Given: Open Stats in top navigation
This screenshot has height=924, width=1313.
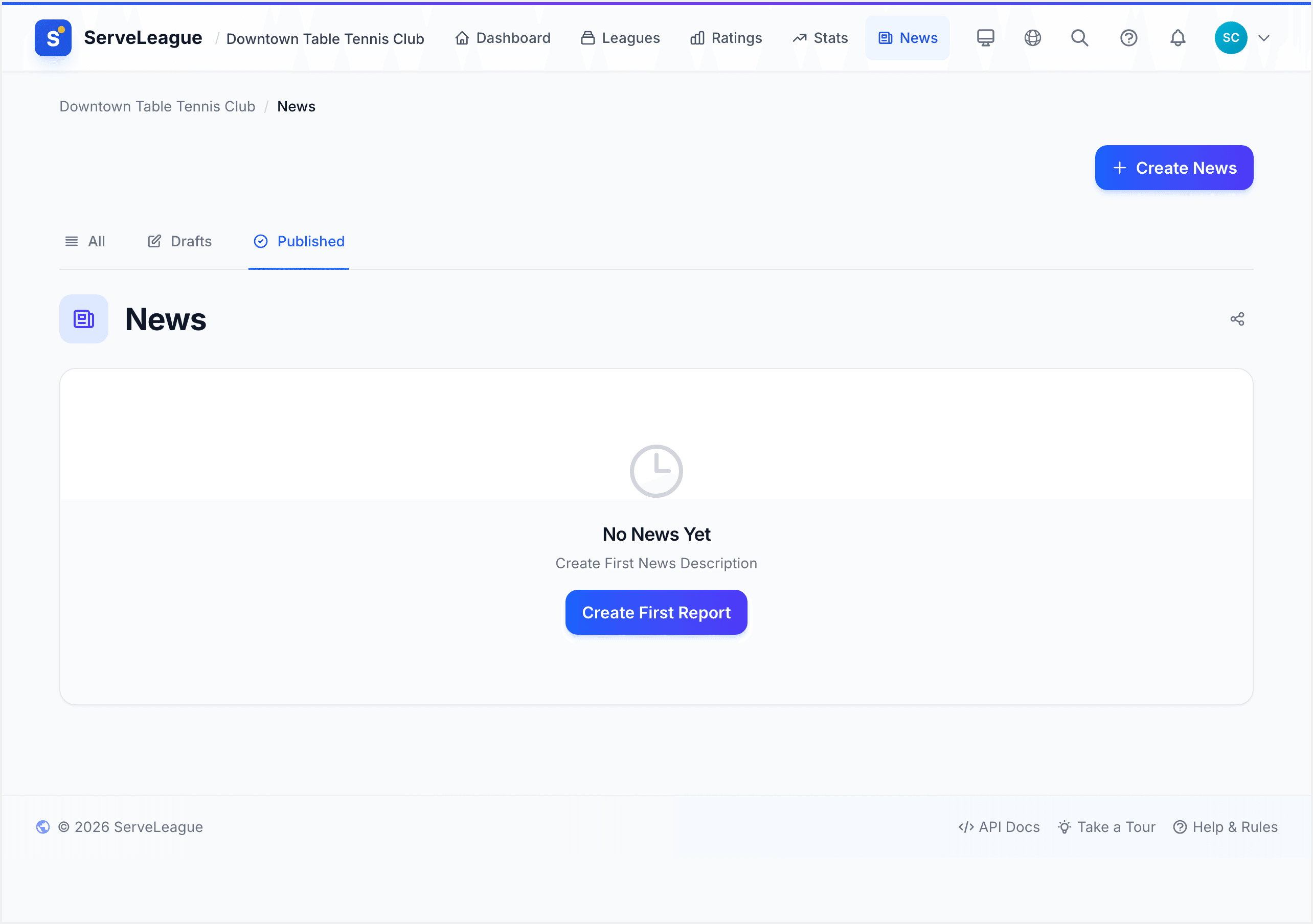Looking at the screenshot, I should coord(820,38).
